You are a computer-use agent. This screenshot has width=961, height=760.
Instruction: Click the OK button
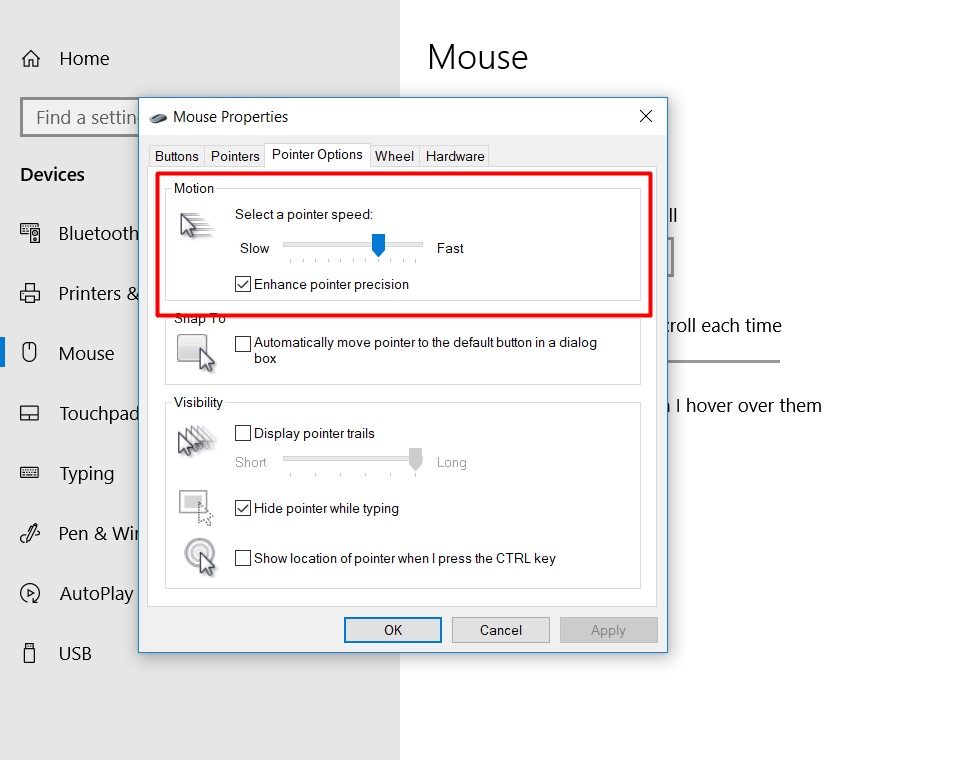pyautogui.click(x=392, y=630)
